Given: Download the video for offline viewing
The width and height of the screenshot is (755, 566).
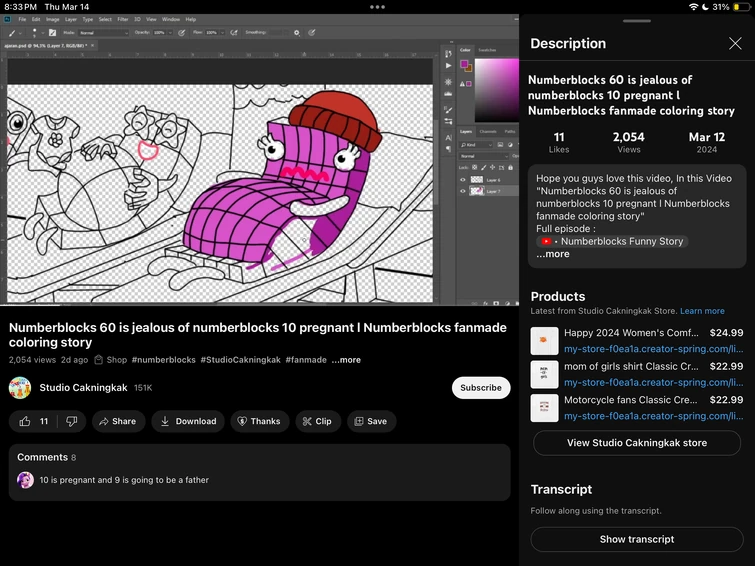Looking at the screenshot, I should tap(188, 421).
